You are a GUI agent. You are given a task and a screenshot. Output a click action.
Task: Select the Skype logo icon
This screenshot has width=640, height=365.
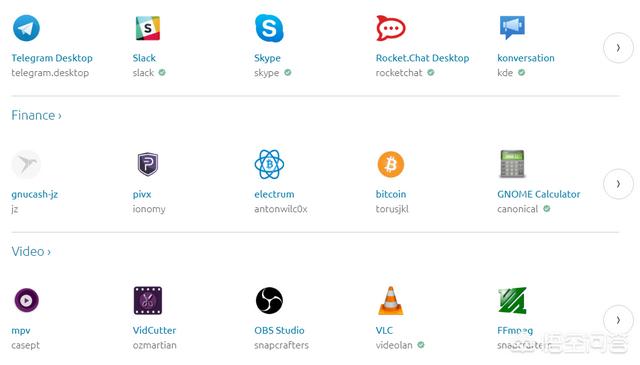click(269, 28)
